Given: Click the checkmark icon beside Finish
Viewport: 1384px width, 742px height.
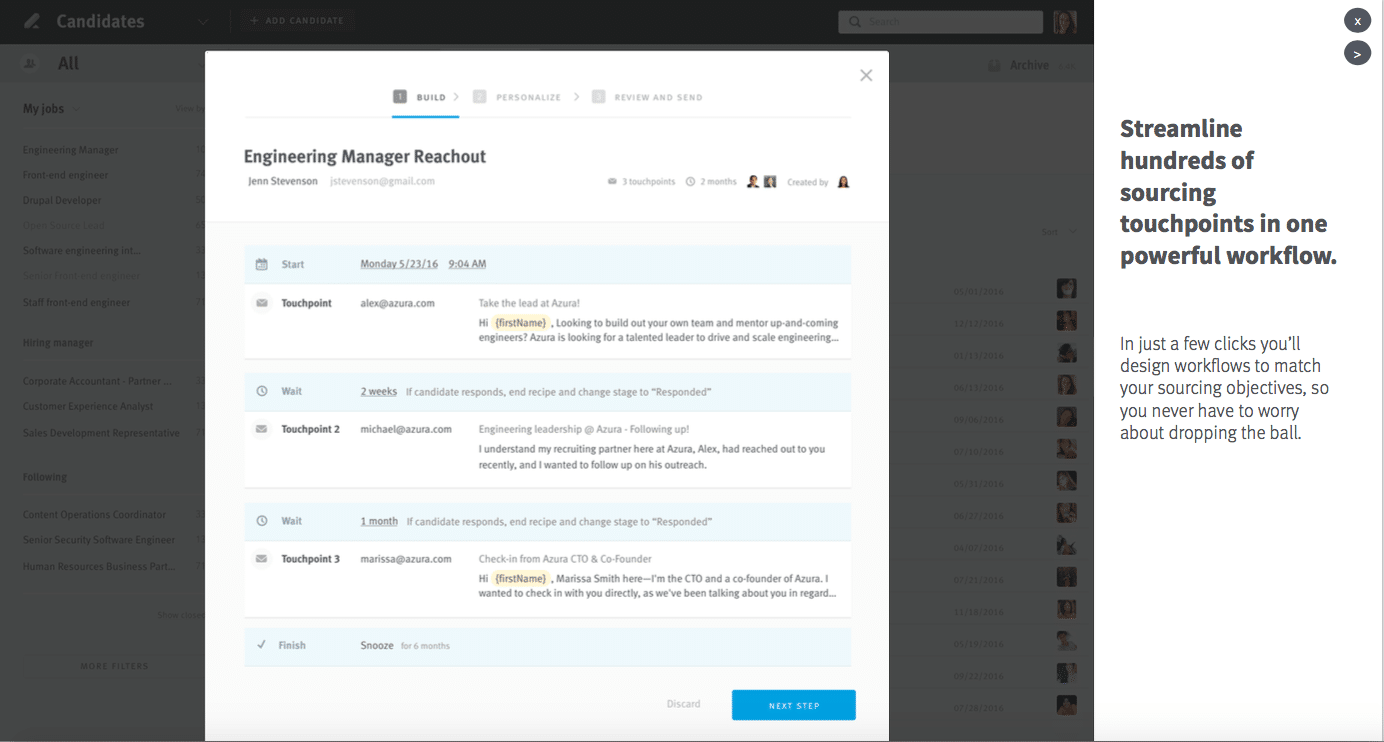Looking at the screenshot, I should 262,645.
